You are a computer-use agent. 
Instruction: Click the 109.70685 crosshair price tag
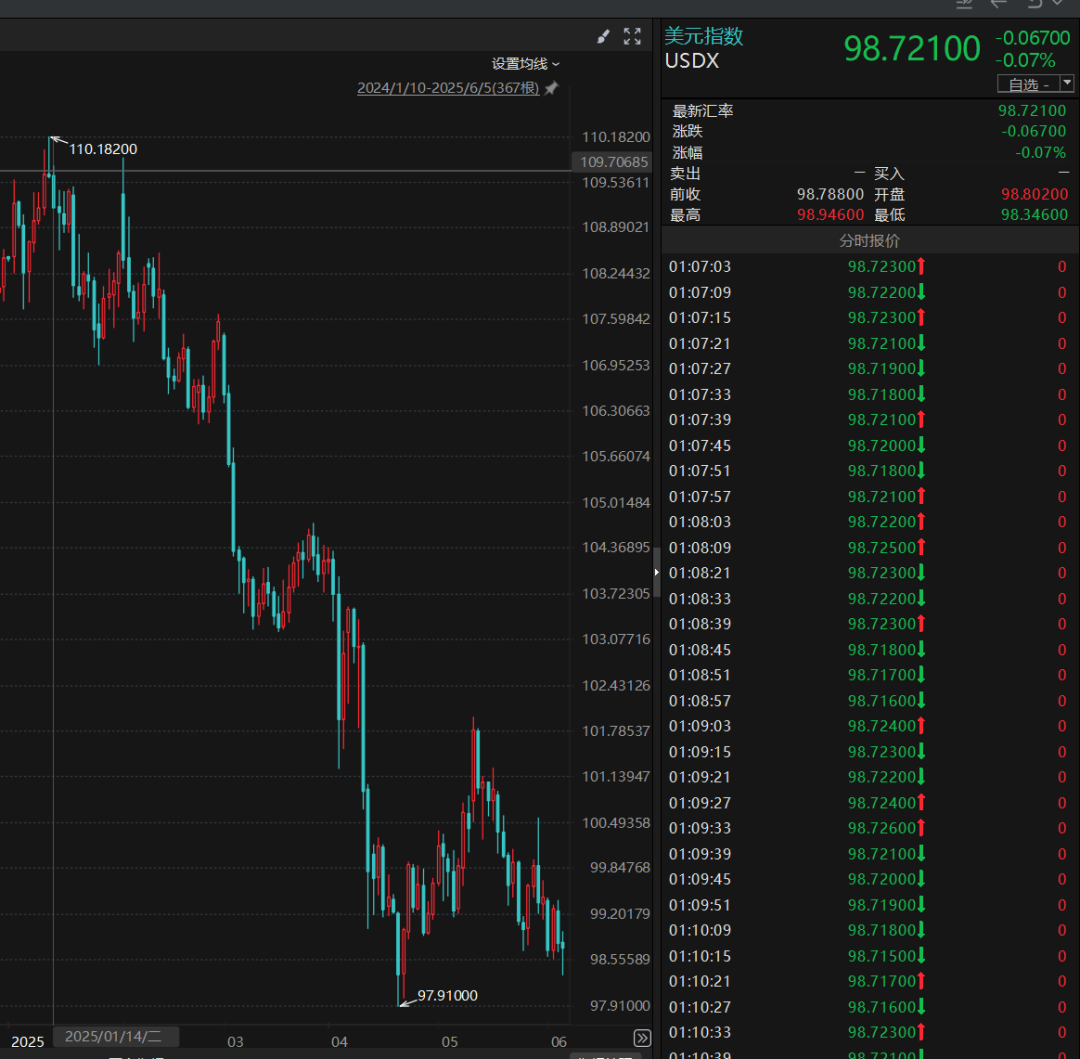point(612,162)
